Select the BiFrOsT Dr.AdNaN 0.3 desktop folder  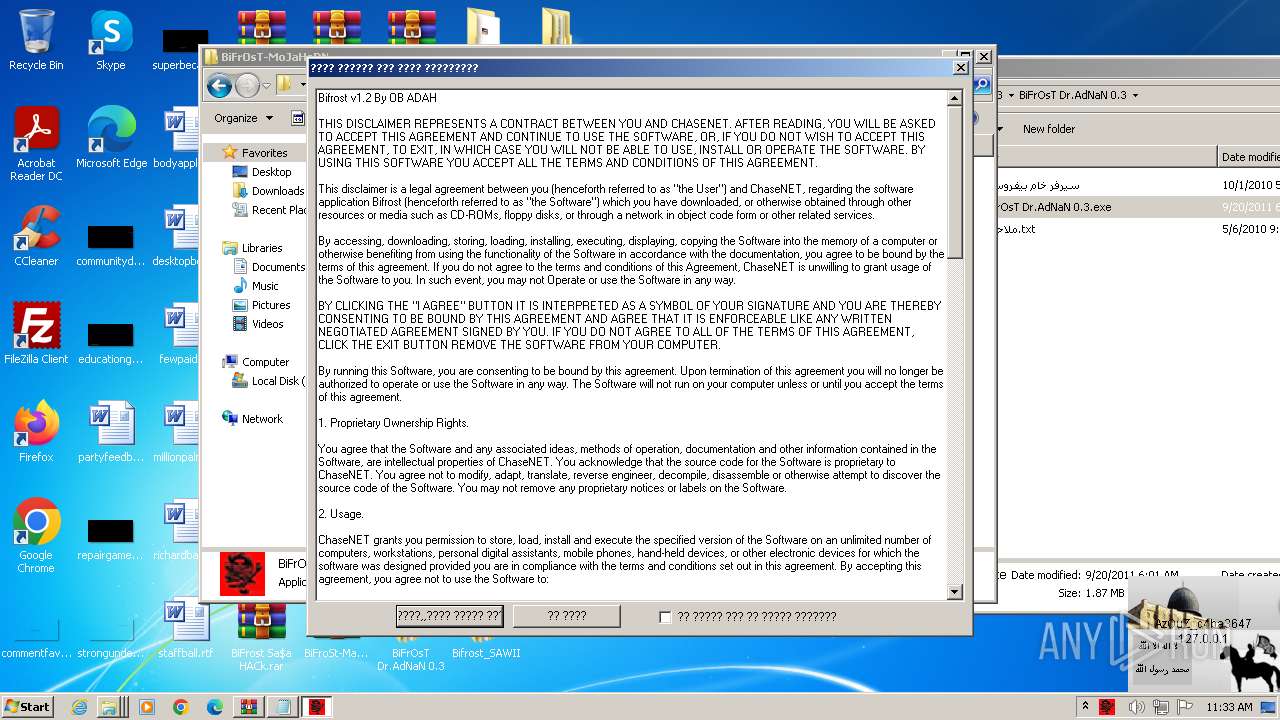411,658
